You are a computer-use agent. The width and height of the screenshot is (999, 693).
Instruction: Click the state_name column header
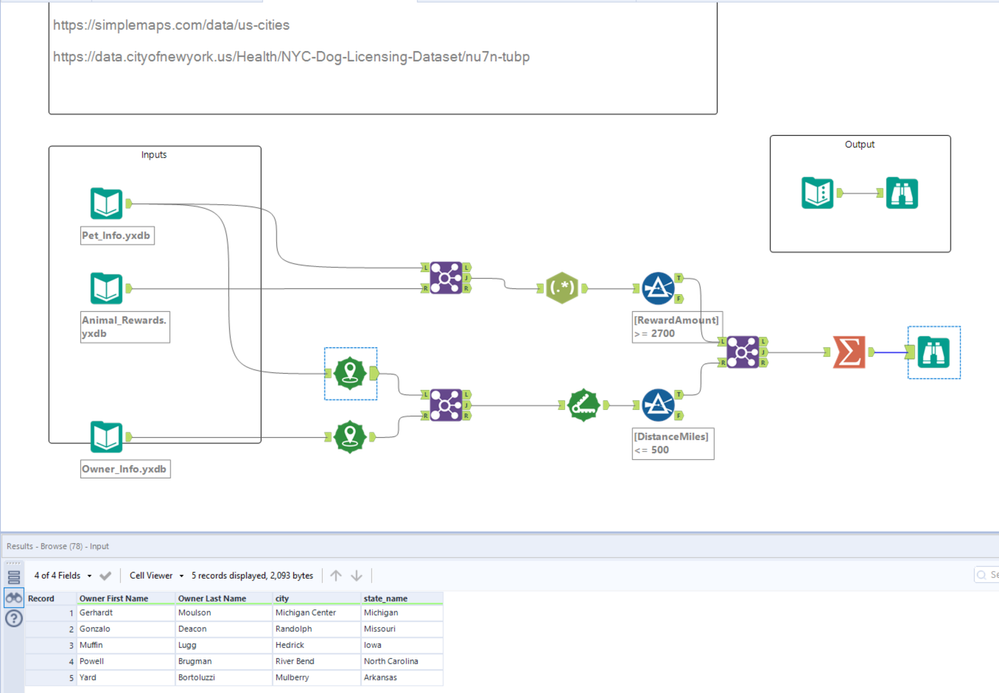click(x=401, y=598)
